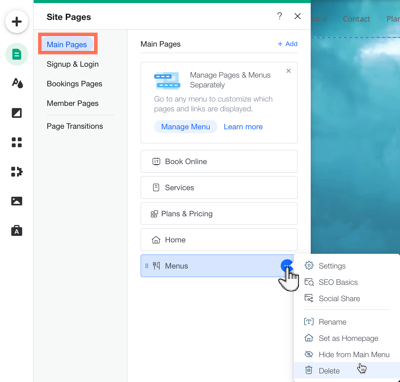Open the App Market bag icon

tap(17, 230)
